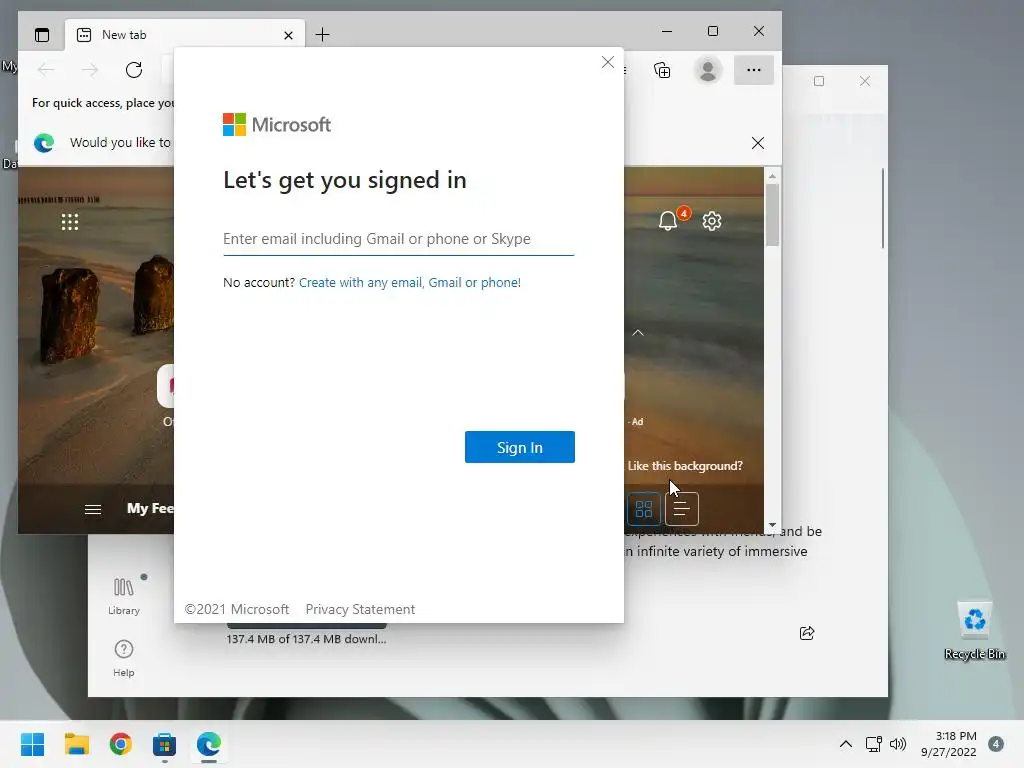Screen dimensions: 1024x768
Task: Select the Recycle Bin desktop icon
Action: click(x=974, y=631)
